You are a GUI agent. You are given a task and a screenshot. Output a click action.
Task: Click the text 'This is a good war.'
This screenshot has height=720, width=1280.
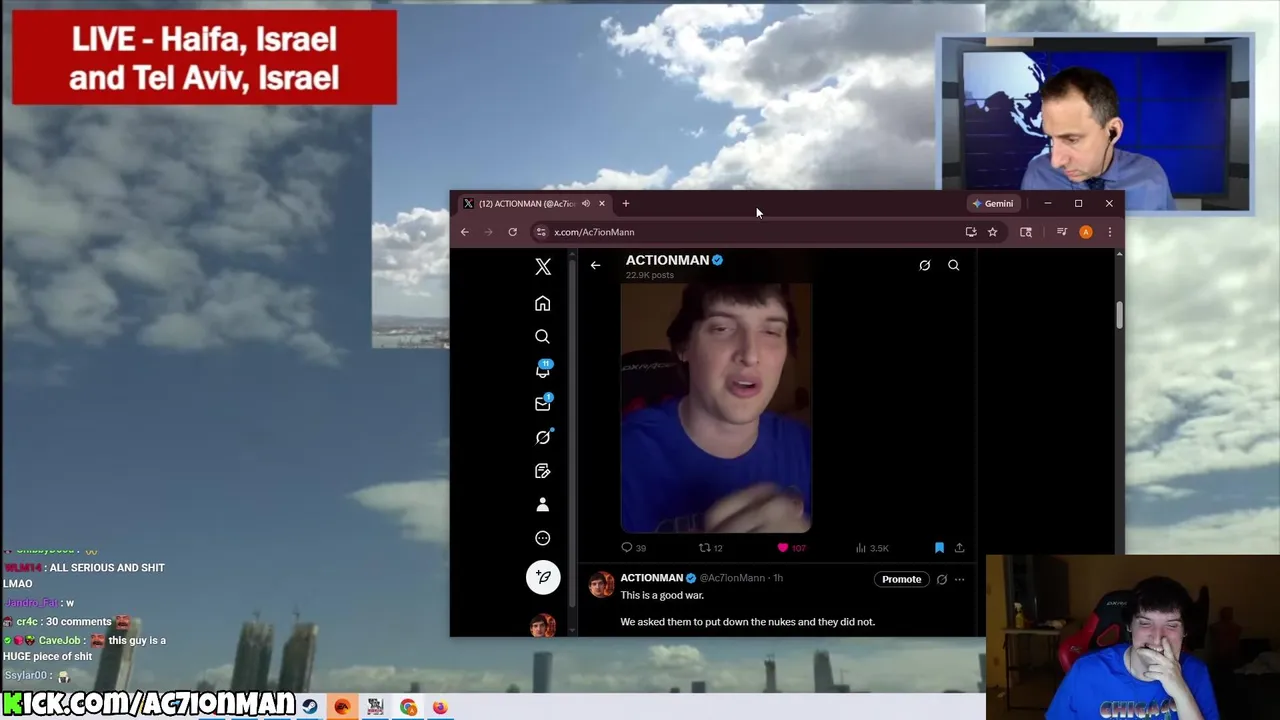pyautogui.click(x=662, y=595)
